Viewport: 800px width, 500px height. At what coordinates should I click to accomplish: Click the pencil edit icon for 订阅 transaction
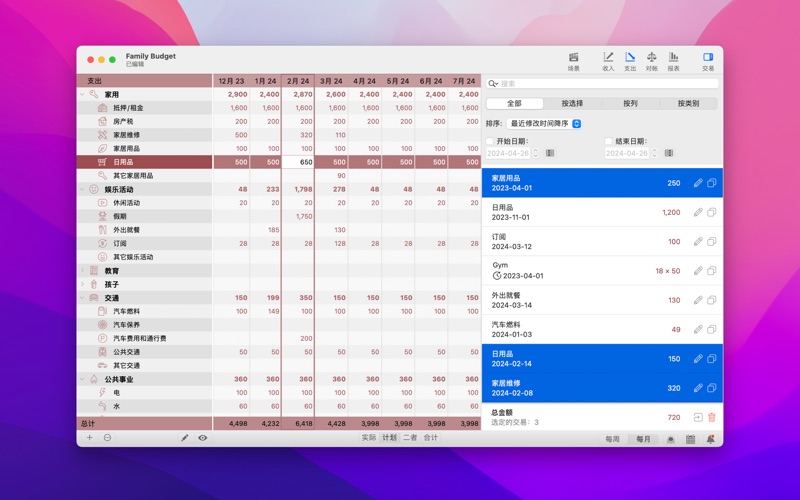point(698,242)
